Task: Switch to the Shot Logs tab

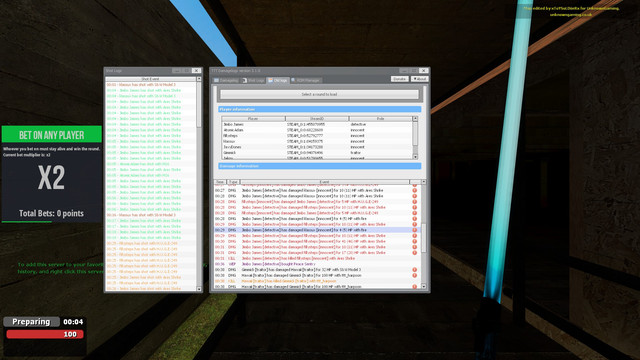Action: pyautogui.click(x=254, y=80)
